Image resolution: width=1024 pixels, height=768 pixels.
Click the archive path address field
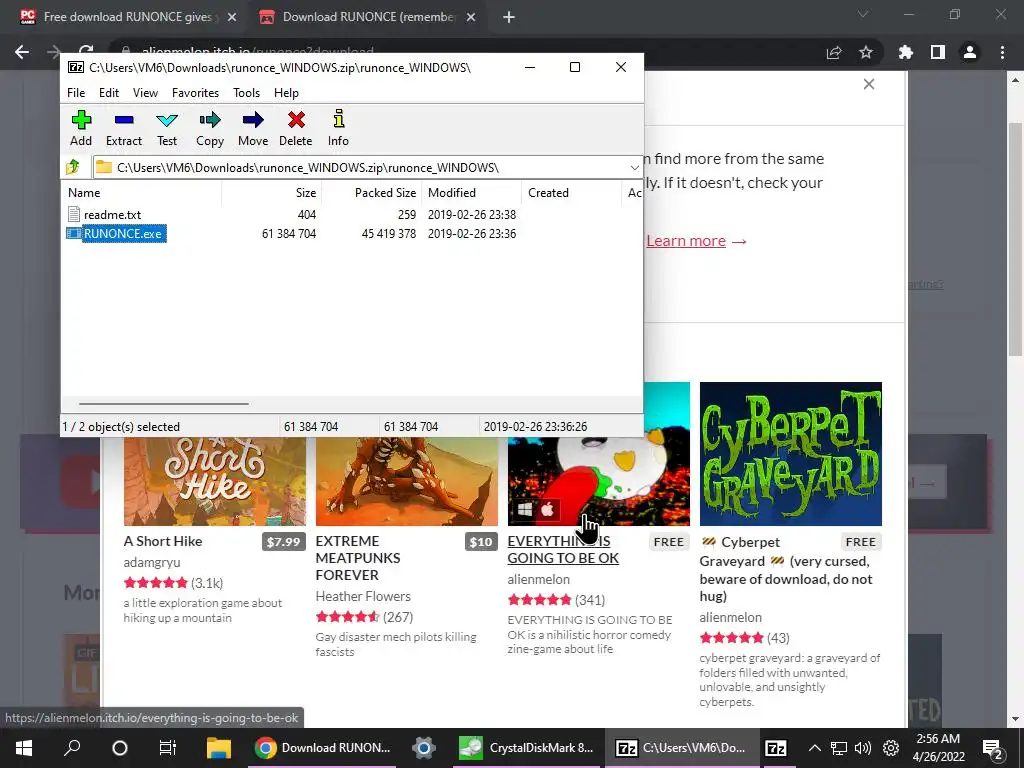click(360, 168)
